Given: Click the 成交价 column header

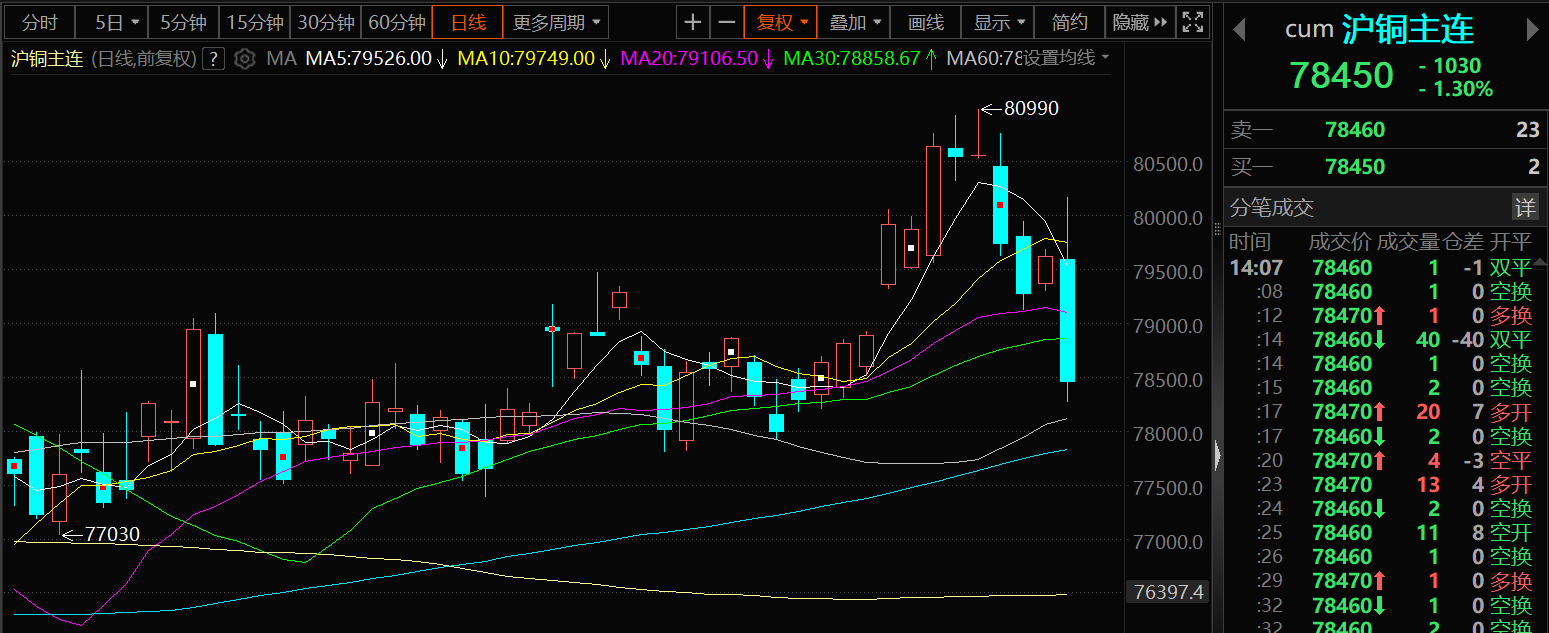Looking at the screenshot, I should 1340,242.
